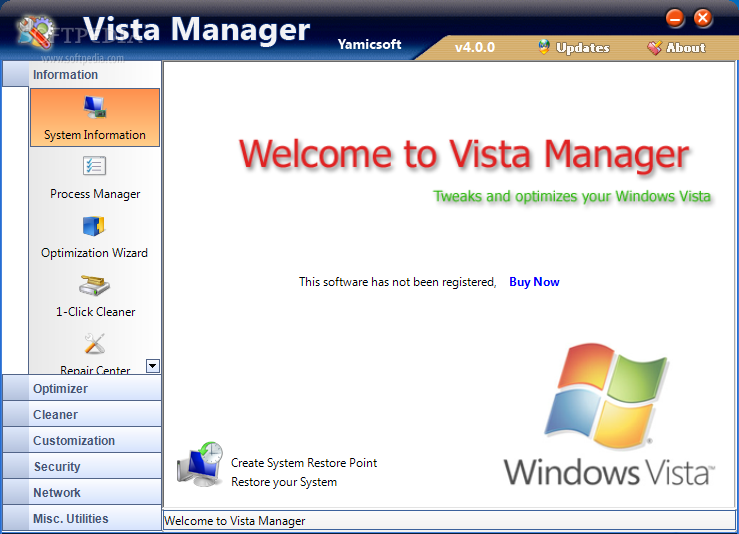
Task: Click the 'Welcome to Vista Manager' status bar text
Action: 235,521
